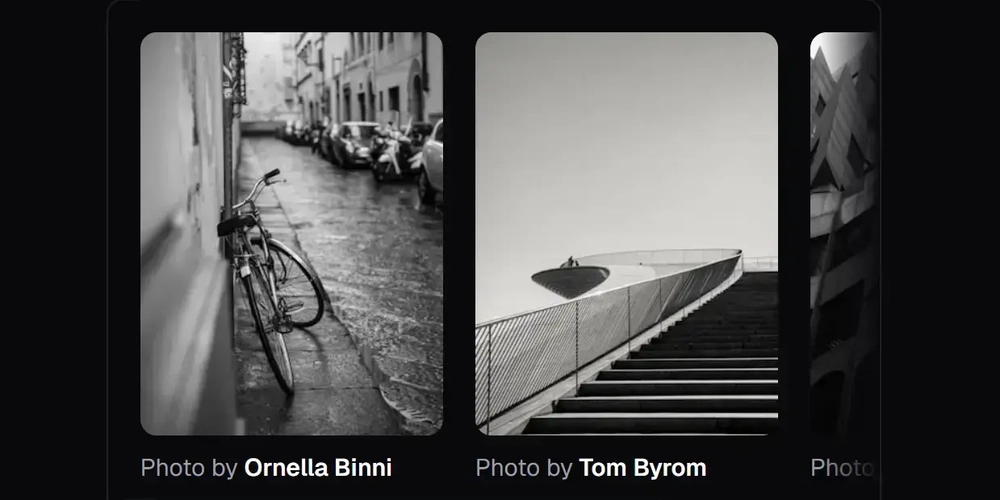
Task: Click the building facades above parked cars
Action: [370, 77]
